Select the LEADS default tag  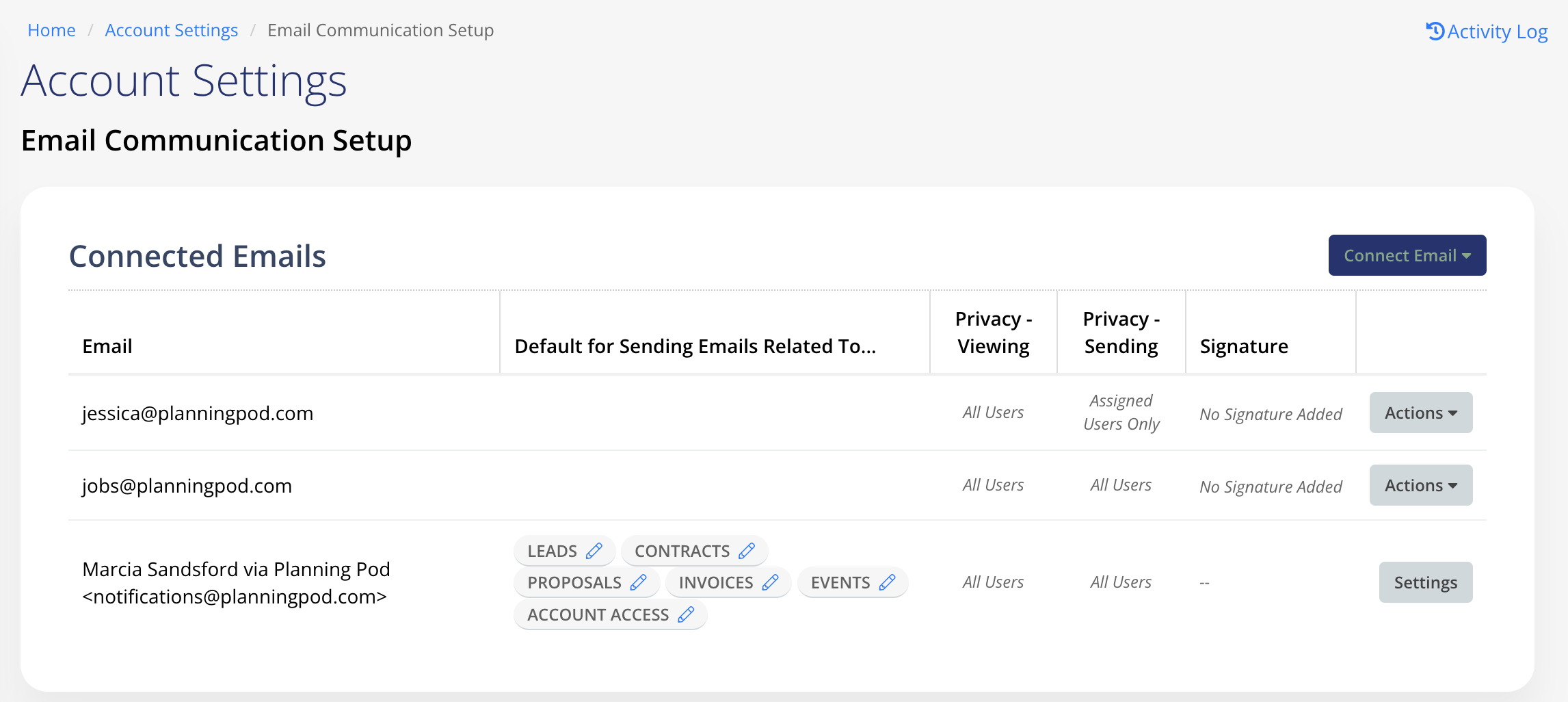point(564,551)
